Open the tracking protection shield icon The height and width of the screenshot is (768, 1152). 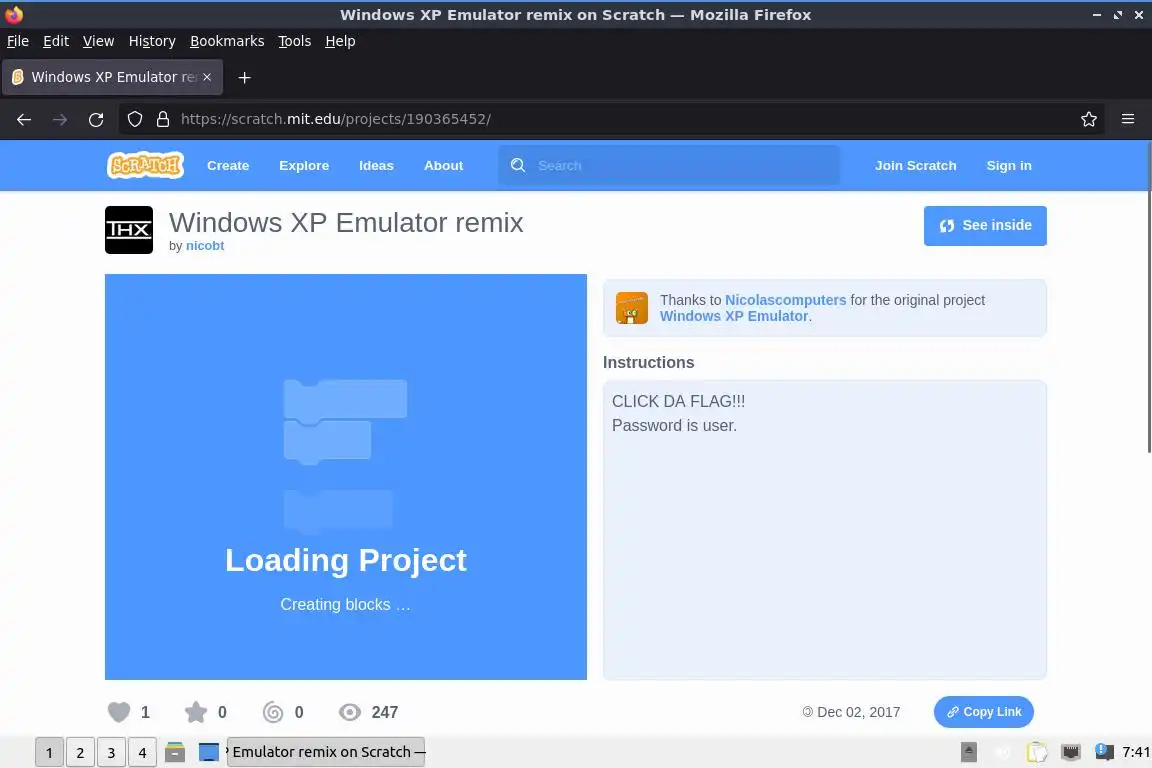click(x=135, y=119)
